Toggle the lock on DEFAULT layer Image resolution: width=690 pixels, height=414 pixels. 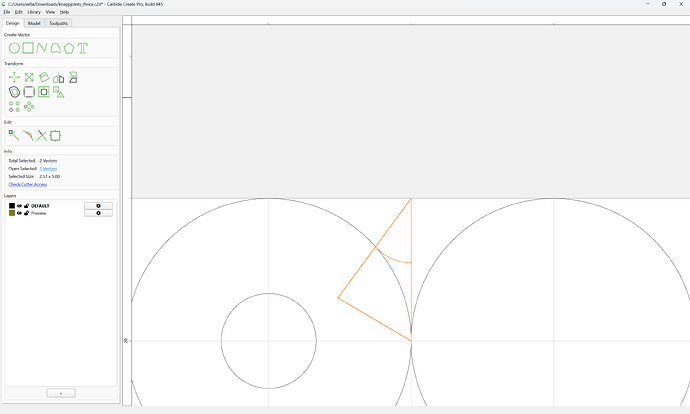point(26,206)
